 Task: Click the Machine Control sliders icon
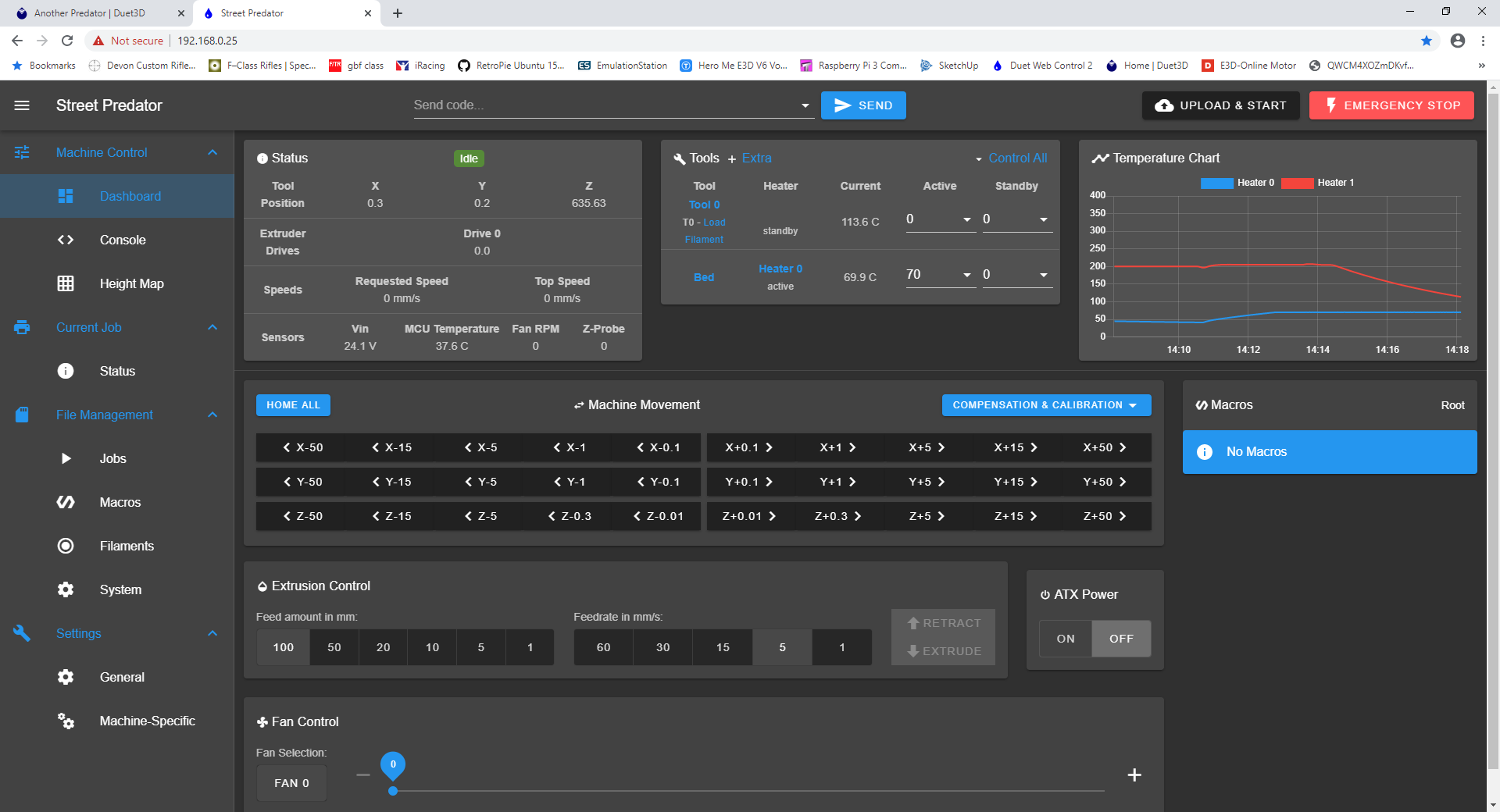[x=22, y=152]
